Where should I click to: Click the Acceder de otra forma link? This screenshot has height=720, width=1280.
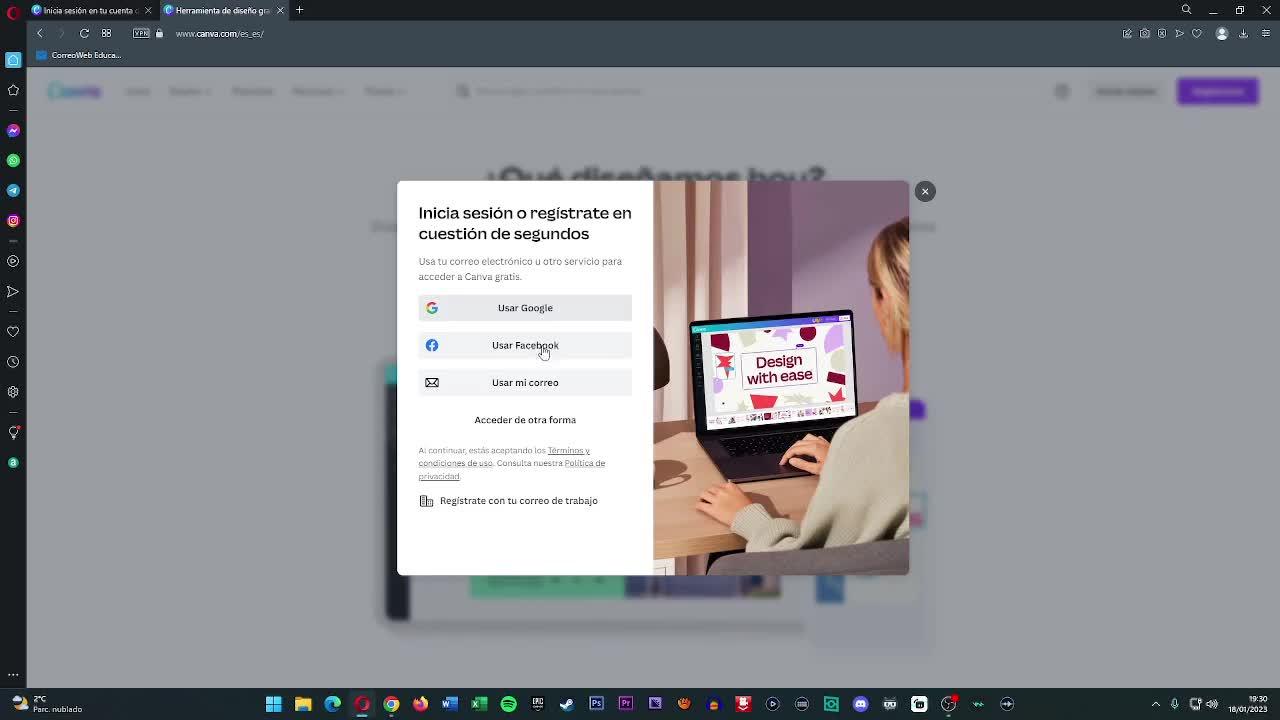click(525, 420)
